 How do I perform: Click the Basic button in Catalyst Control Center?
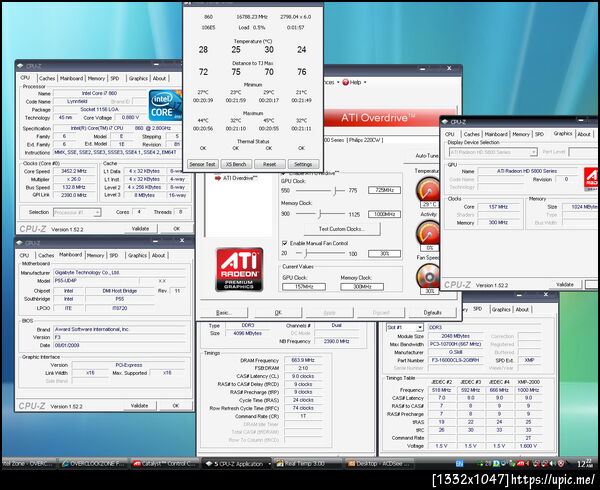[224, 313]
